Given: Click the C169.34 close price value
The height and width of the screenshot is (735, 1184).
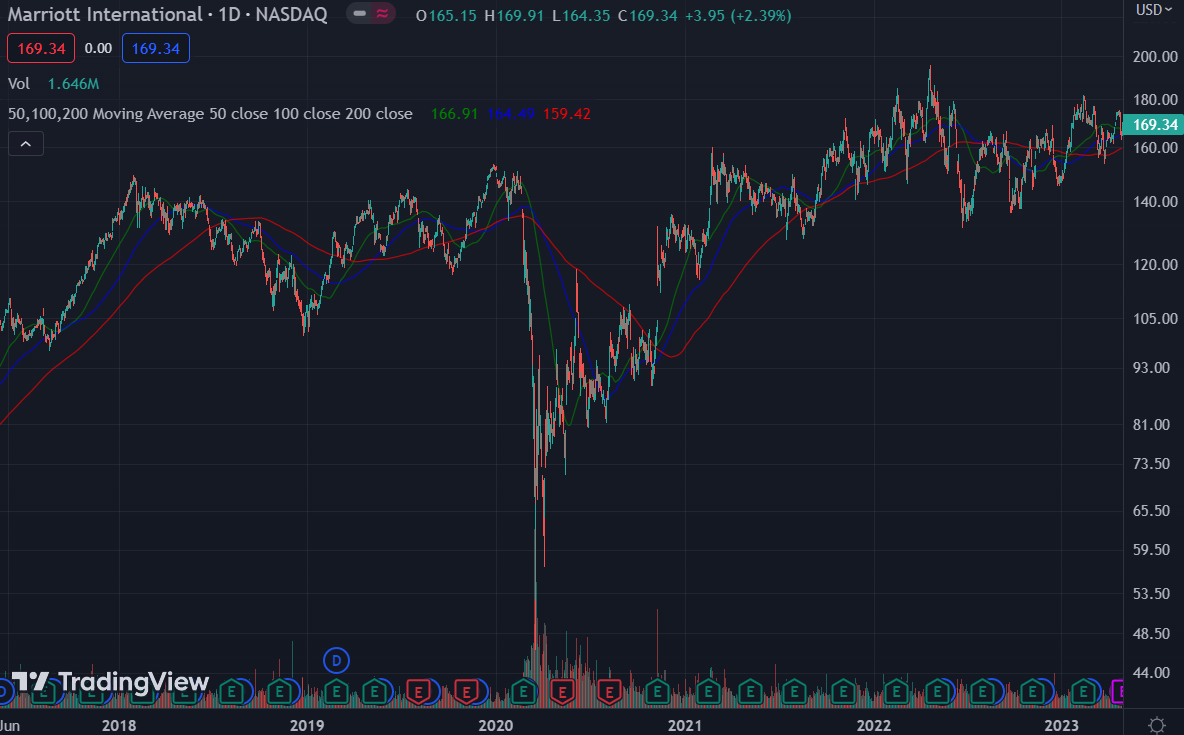Looking at the screenshot, I should coord(647,15).
